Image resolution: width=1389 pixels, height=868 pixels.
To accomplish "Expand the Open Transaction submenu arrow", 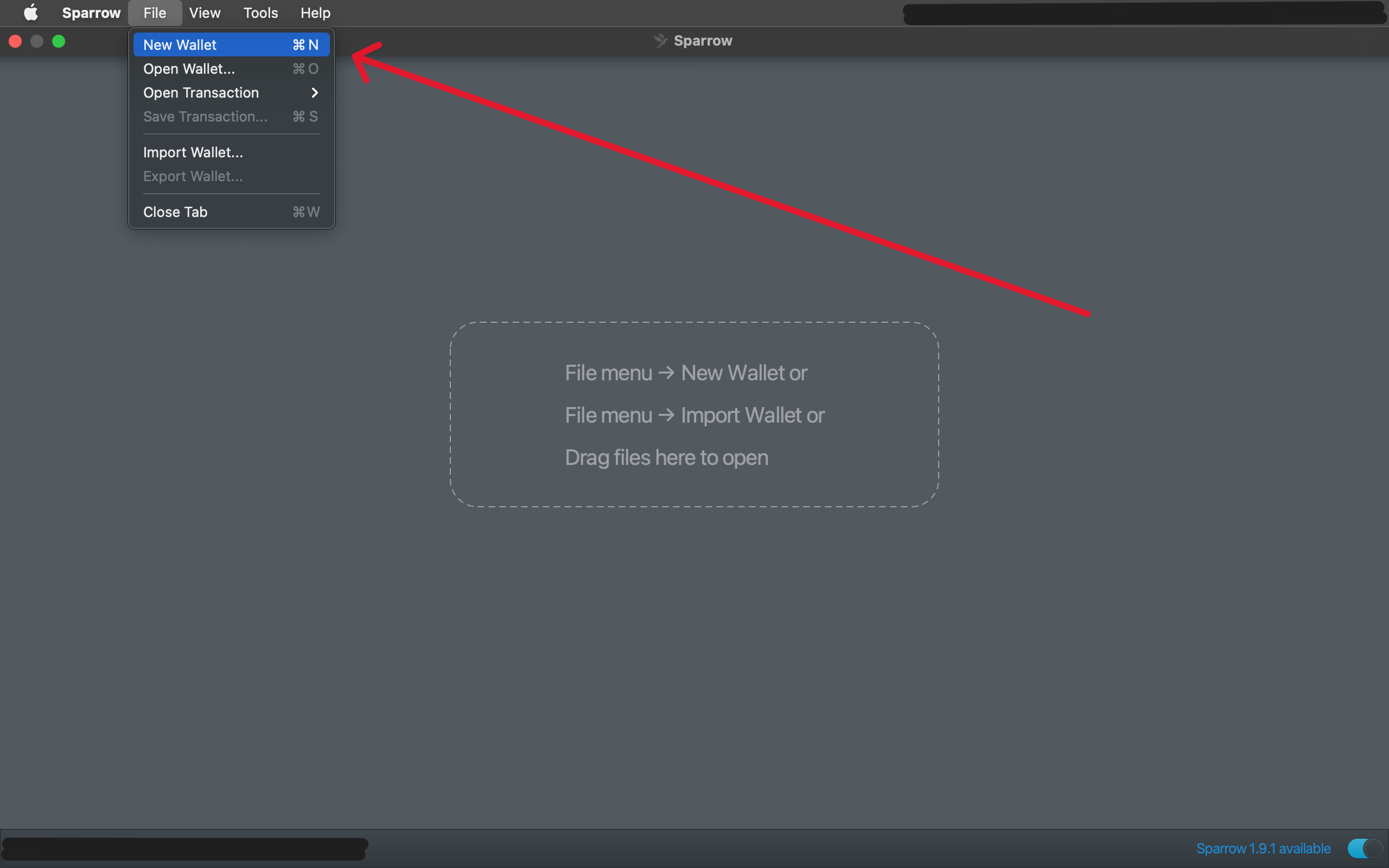I will [x=314, y=92].
